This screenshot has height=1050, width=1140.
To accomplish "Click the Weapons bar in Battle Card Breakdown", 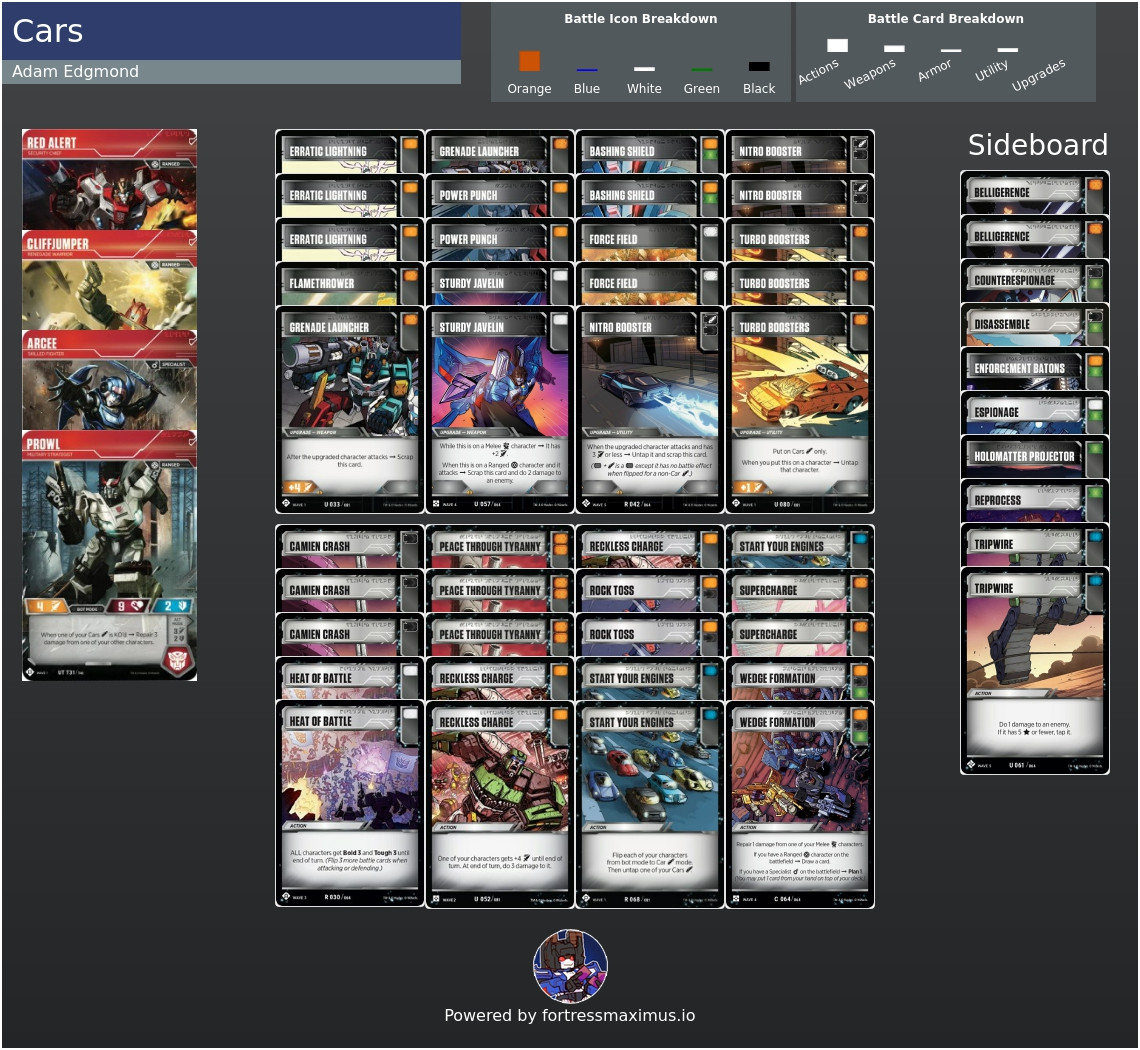I will (x=894, y=49).
